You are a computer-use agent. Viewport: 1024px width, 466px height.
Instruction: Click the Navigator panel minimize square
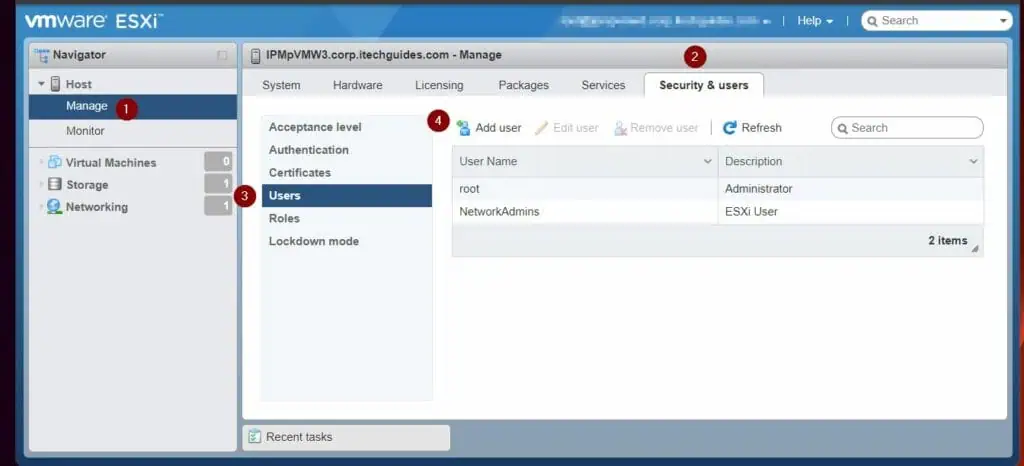tap(222, 55)
